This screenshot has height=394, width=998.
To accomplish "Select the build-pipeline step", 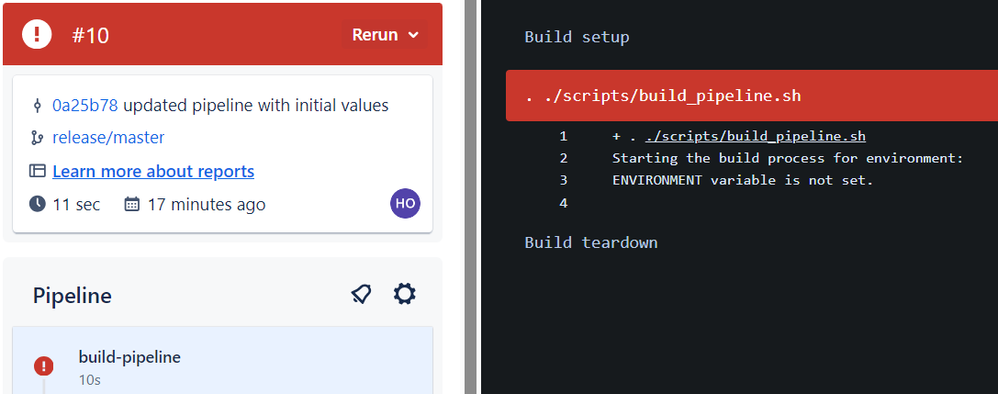I will [223, 360].
